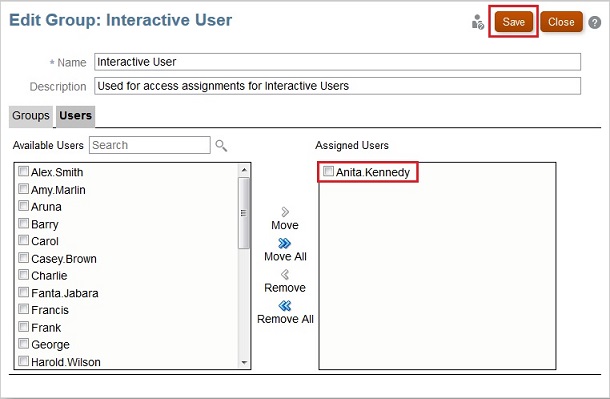Save the group changes
This screenshot has width=610, height=399.
coord(514,22)
